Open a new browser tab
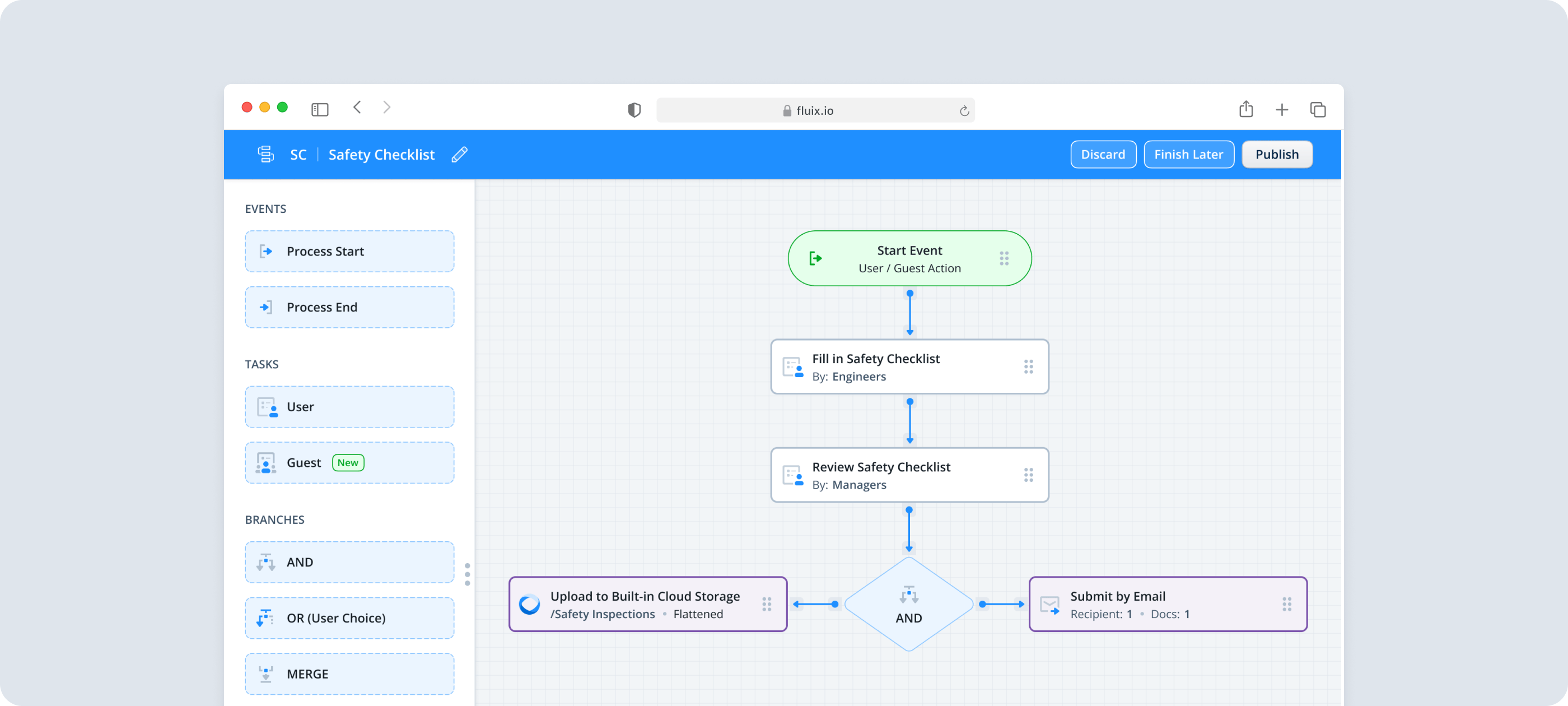The width and height of the screenshot is (1568, 706). pos(1282,110)
